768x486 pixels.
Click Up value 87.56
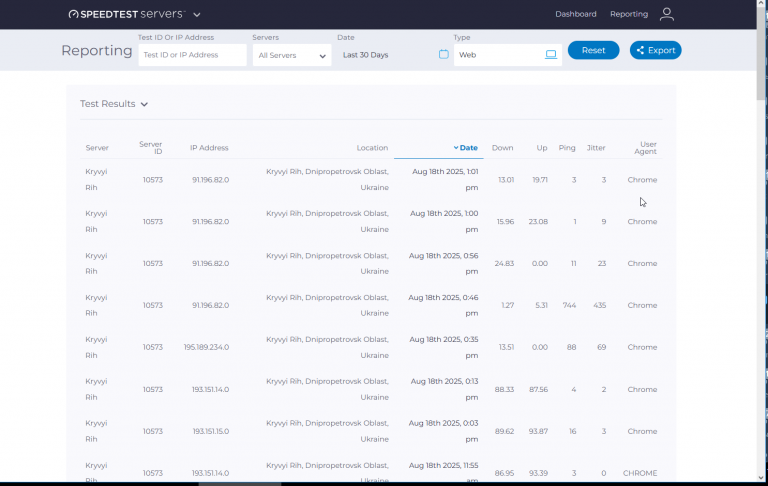[x=538, y=389]
